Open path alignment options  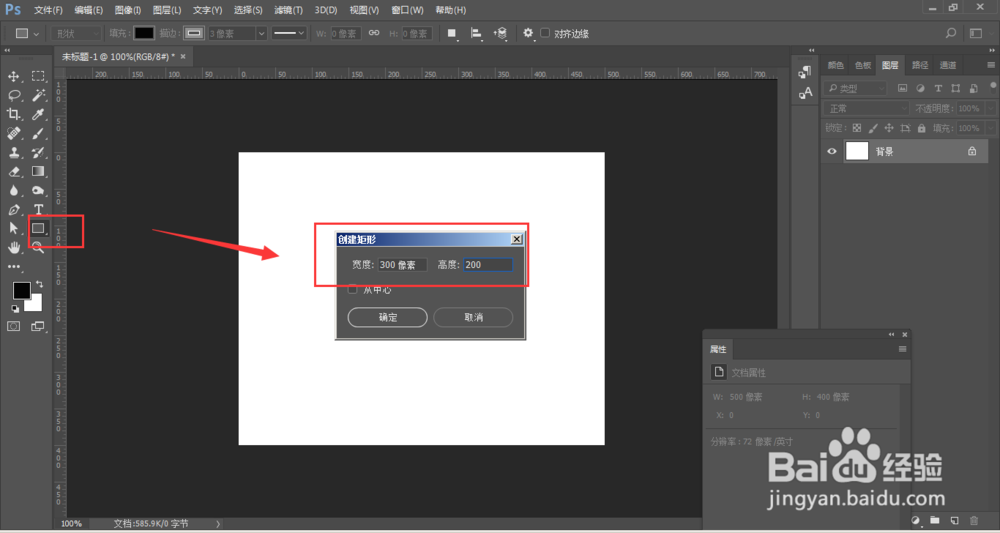[x=476, y=33]
